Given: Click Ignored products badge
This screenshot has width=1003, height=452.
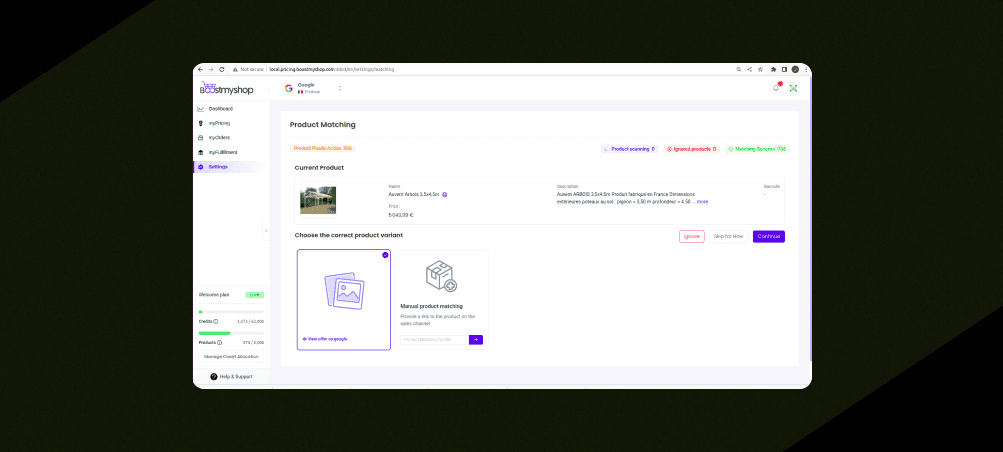Looking at the screenshot, I should click(691, 149).
